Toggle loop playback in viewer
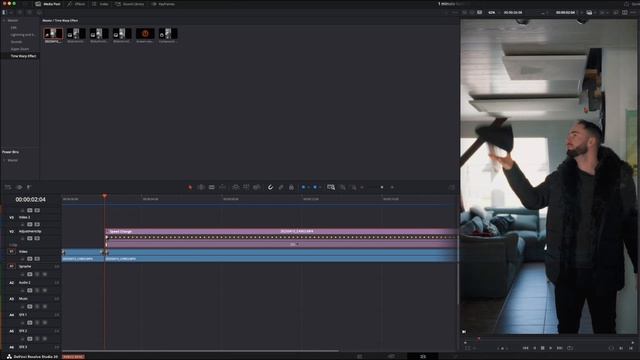Screen dimensions: 640x360 [570, 348]
